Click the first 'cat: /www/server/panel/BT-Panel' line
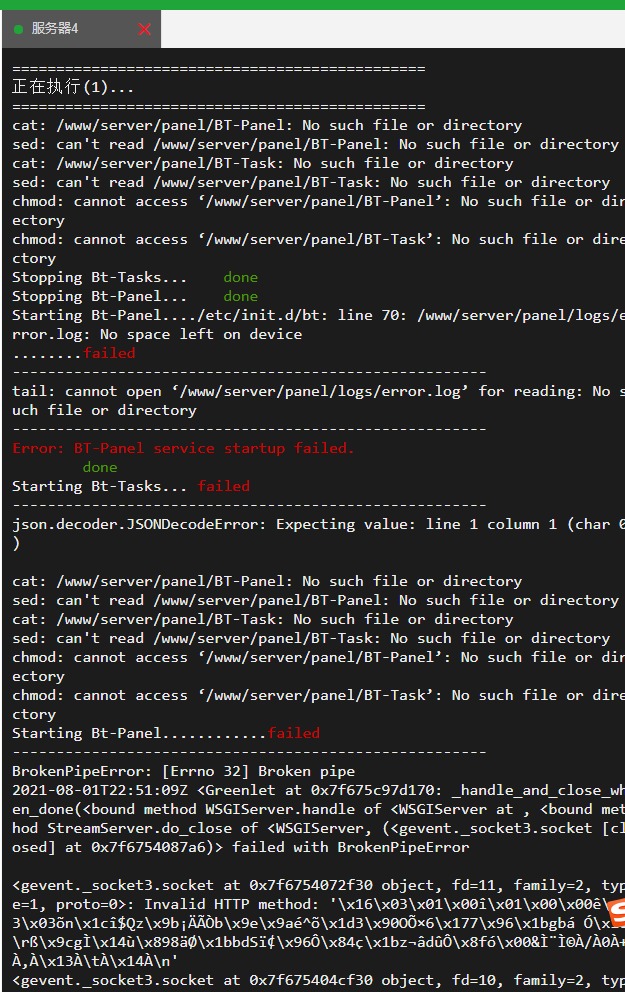Viewport: 625px width, 992px height. point(267,125)
